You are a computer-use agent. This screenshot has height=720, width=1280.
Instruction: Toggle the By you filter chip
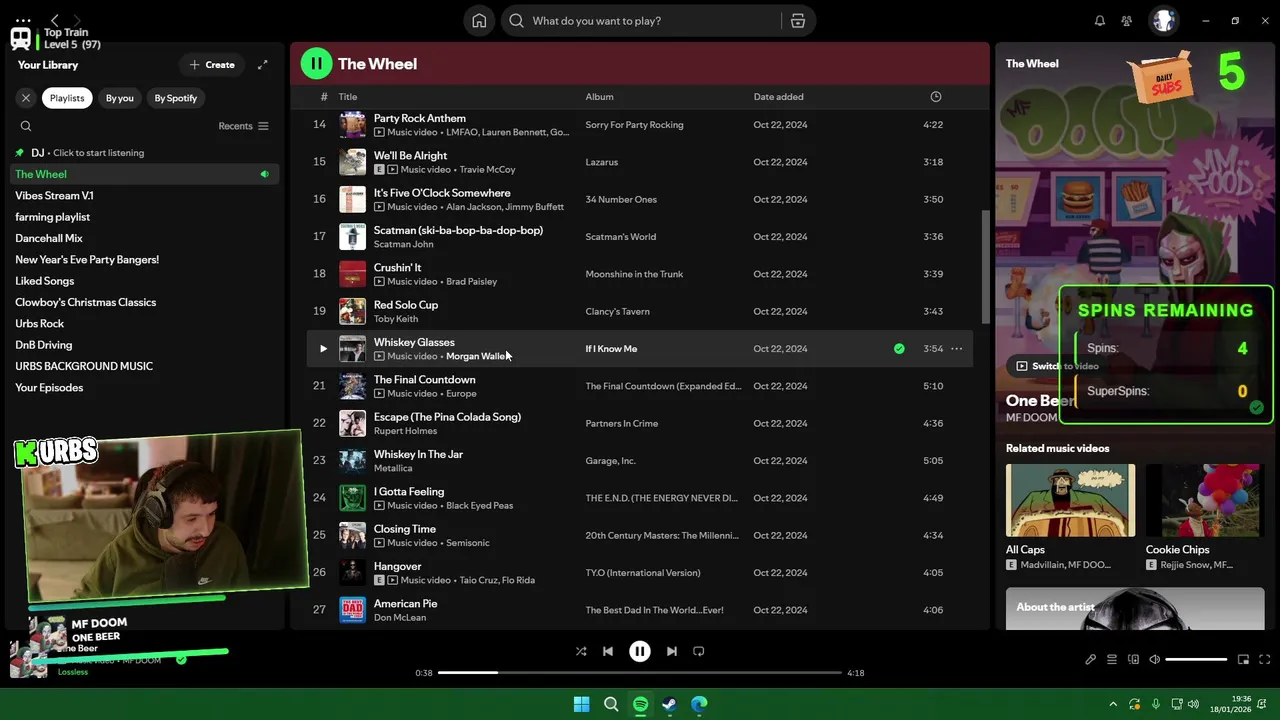(120, 98)
